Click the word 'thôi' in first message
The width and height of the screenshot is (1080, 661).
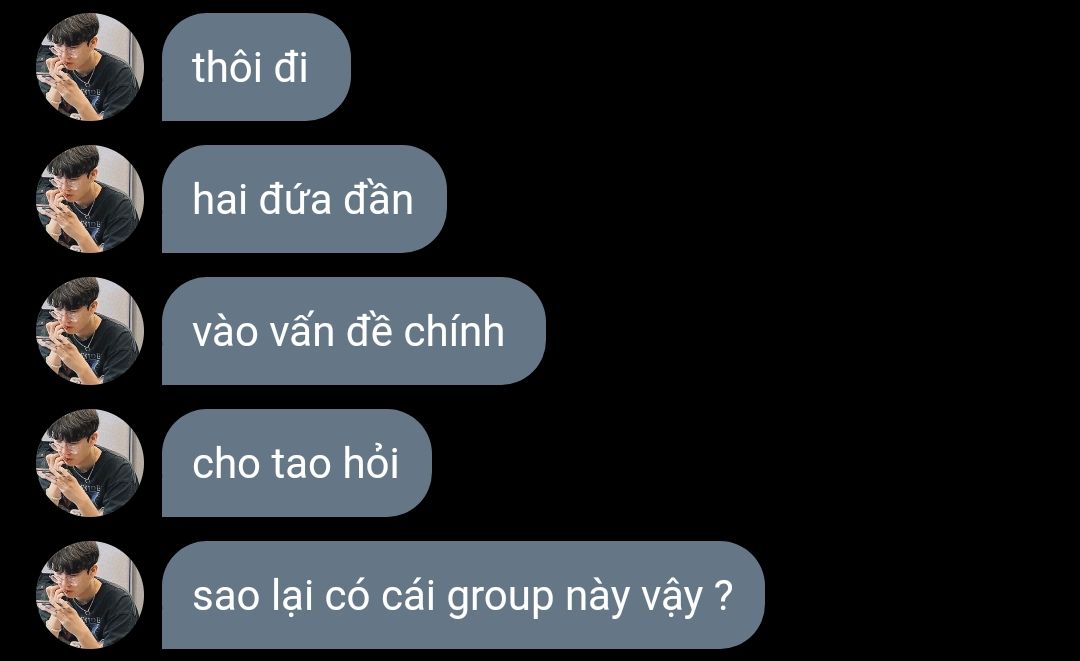pyautogui.click(x=227, y=67)
